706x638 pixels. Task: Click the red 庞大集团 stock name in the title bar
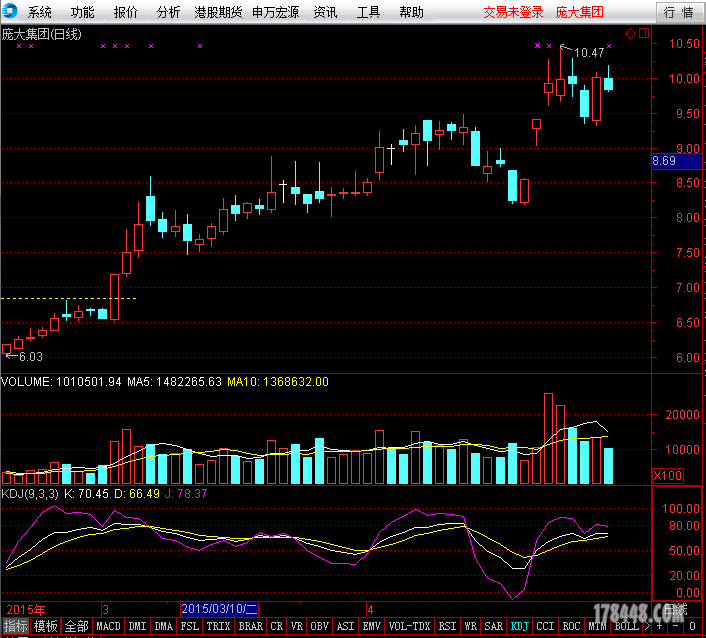point(579,12)
